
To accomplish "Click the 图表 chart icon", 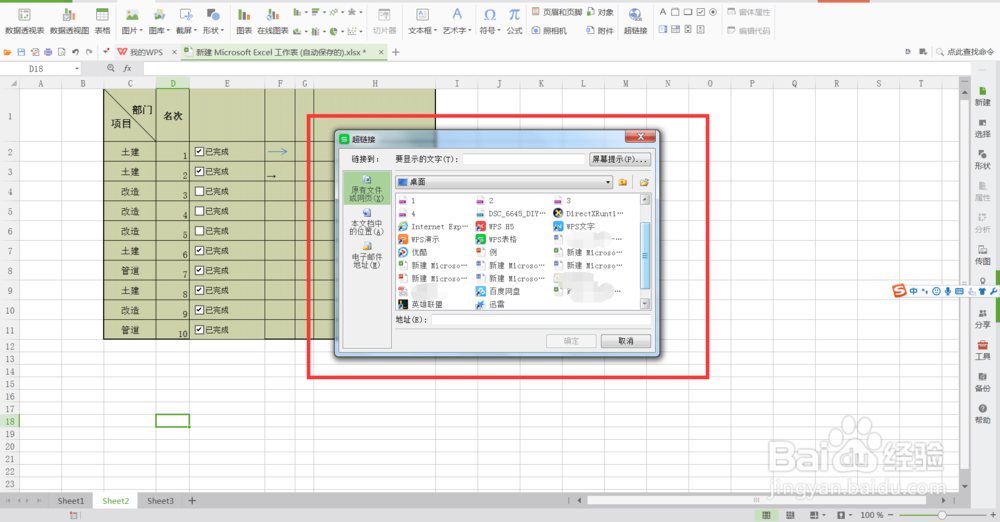I will [x=244, y=21].
